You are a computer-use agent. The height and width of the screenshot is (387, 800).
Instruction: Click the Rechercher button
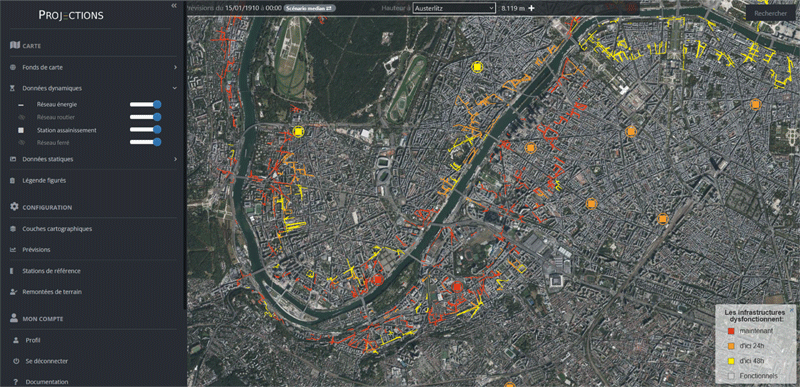click(x=770, y=14)
